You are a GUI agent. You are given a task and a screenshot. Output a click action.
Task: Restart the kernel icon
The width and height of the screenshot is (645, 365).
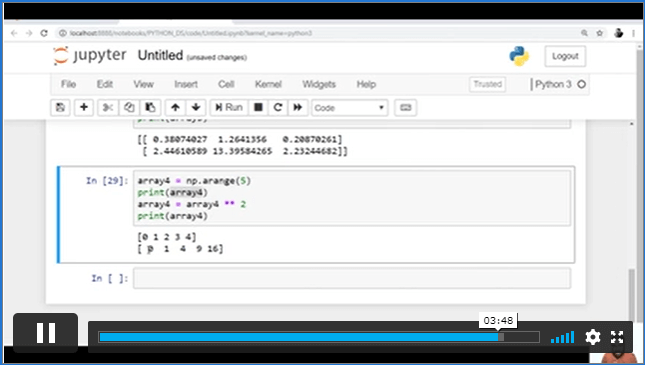278,108
